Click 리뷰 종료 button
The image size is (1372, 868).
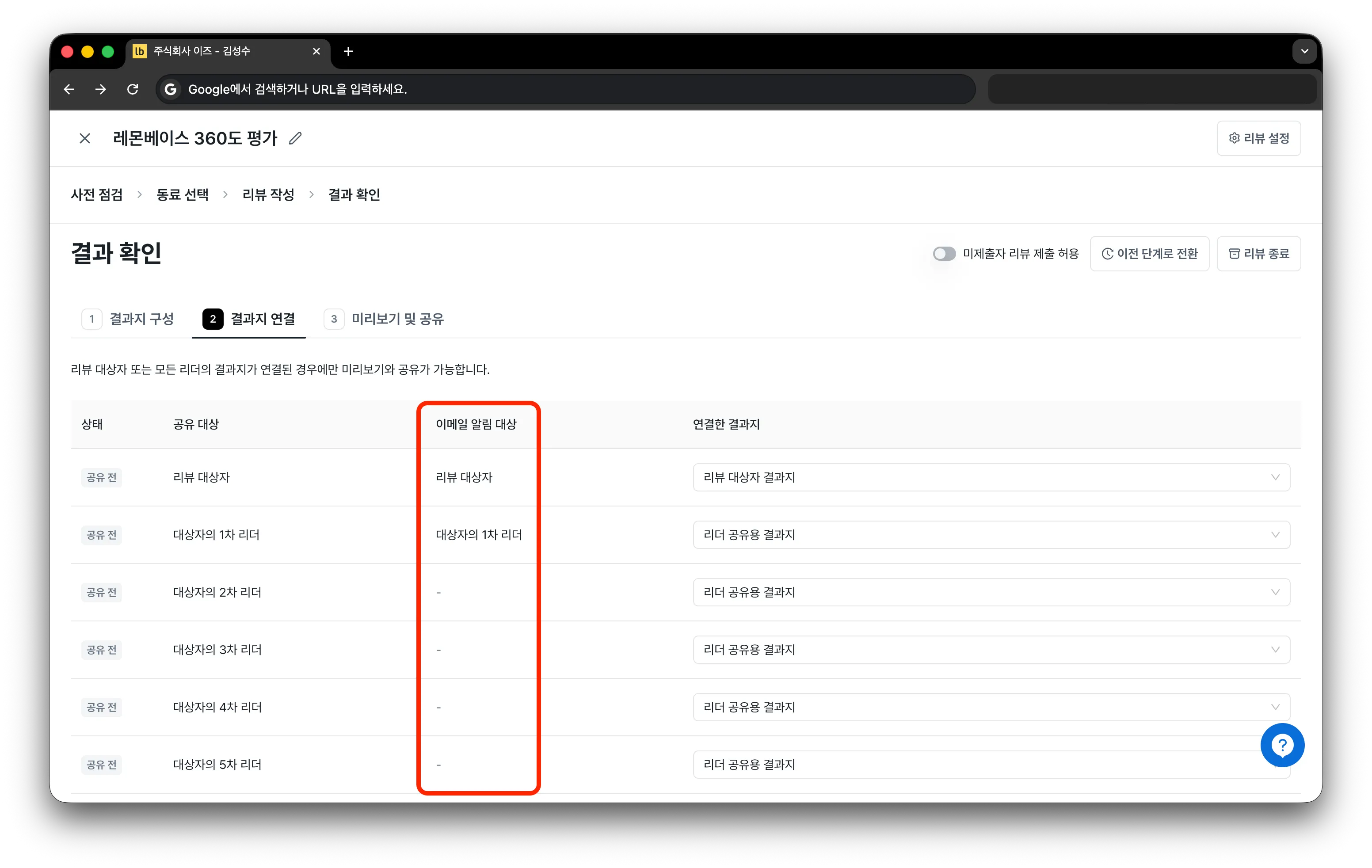[x=1258, y=253]
